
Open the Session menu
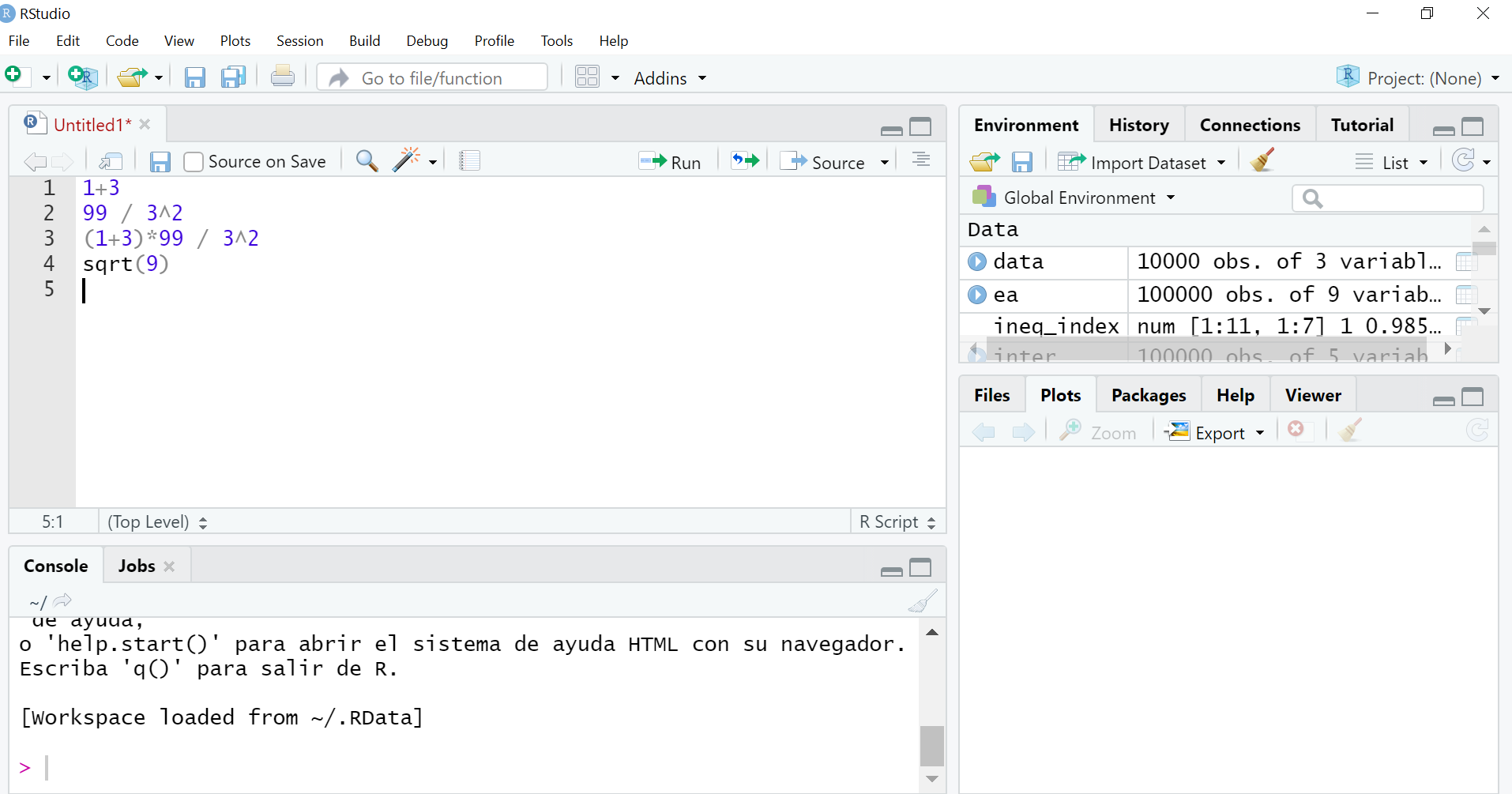click(299, 41)
